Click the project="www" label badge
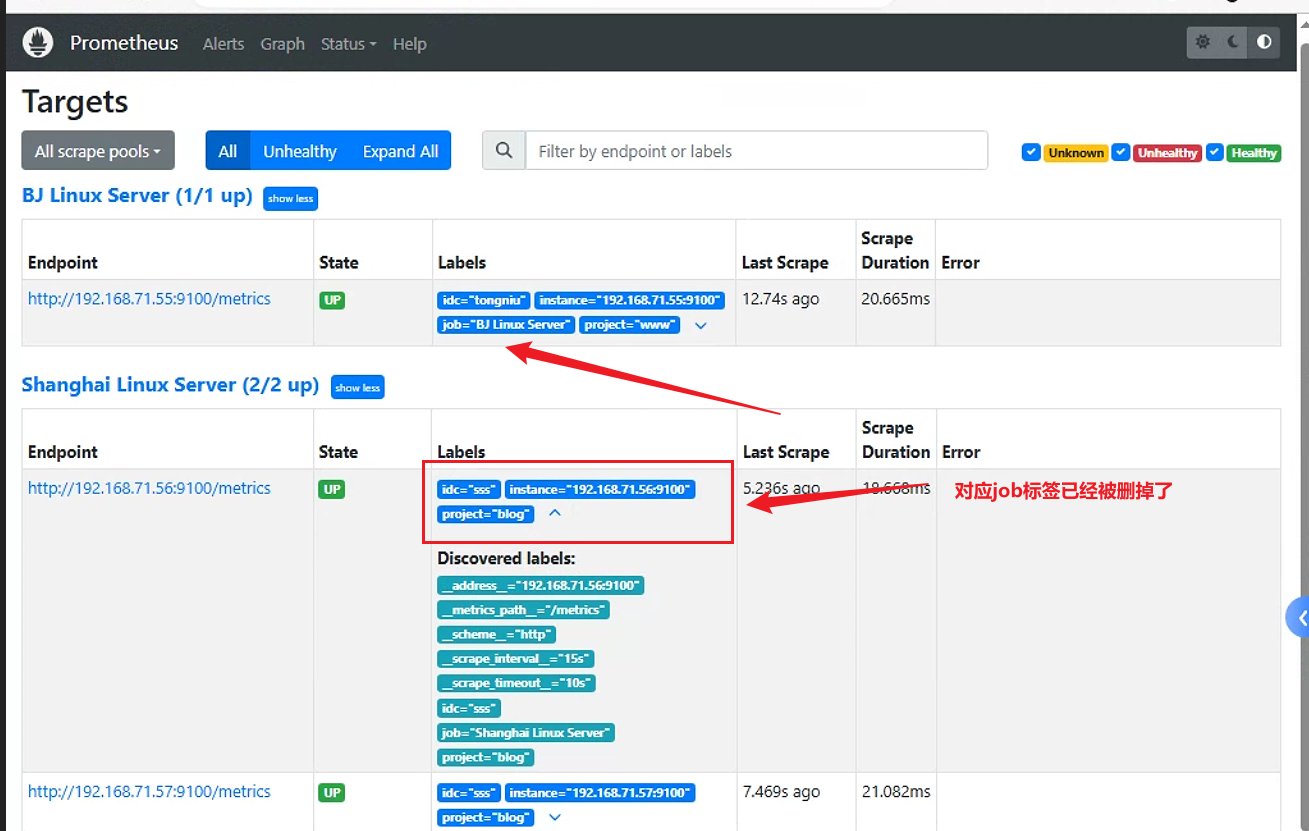Image resolution: width=1309 pixels, height=831 pixels. click(631, 325)
